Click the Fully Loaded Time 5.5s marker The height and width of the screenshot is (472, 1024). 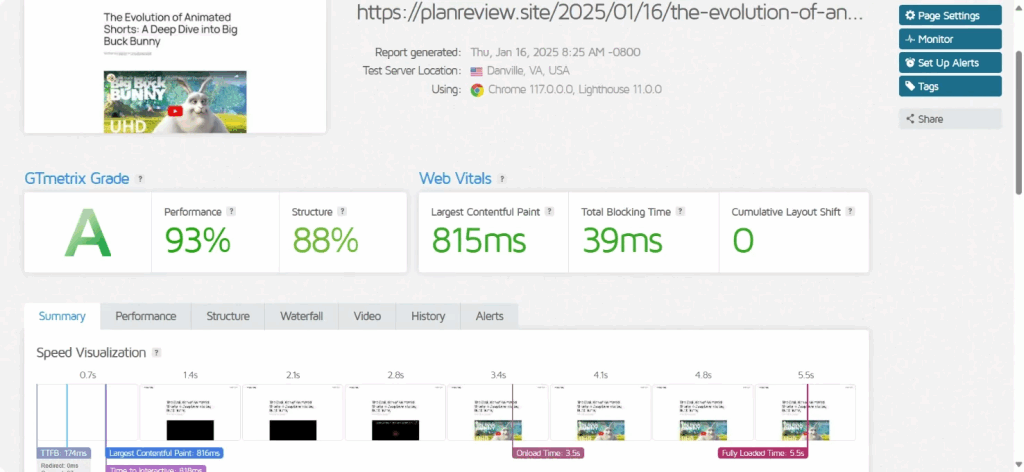pyautogui.click(x=760, y=453)
